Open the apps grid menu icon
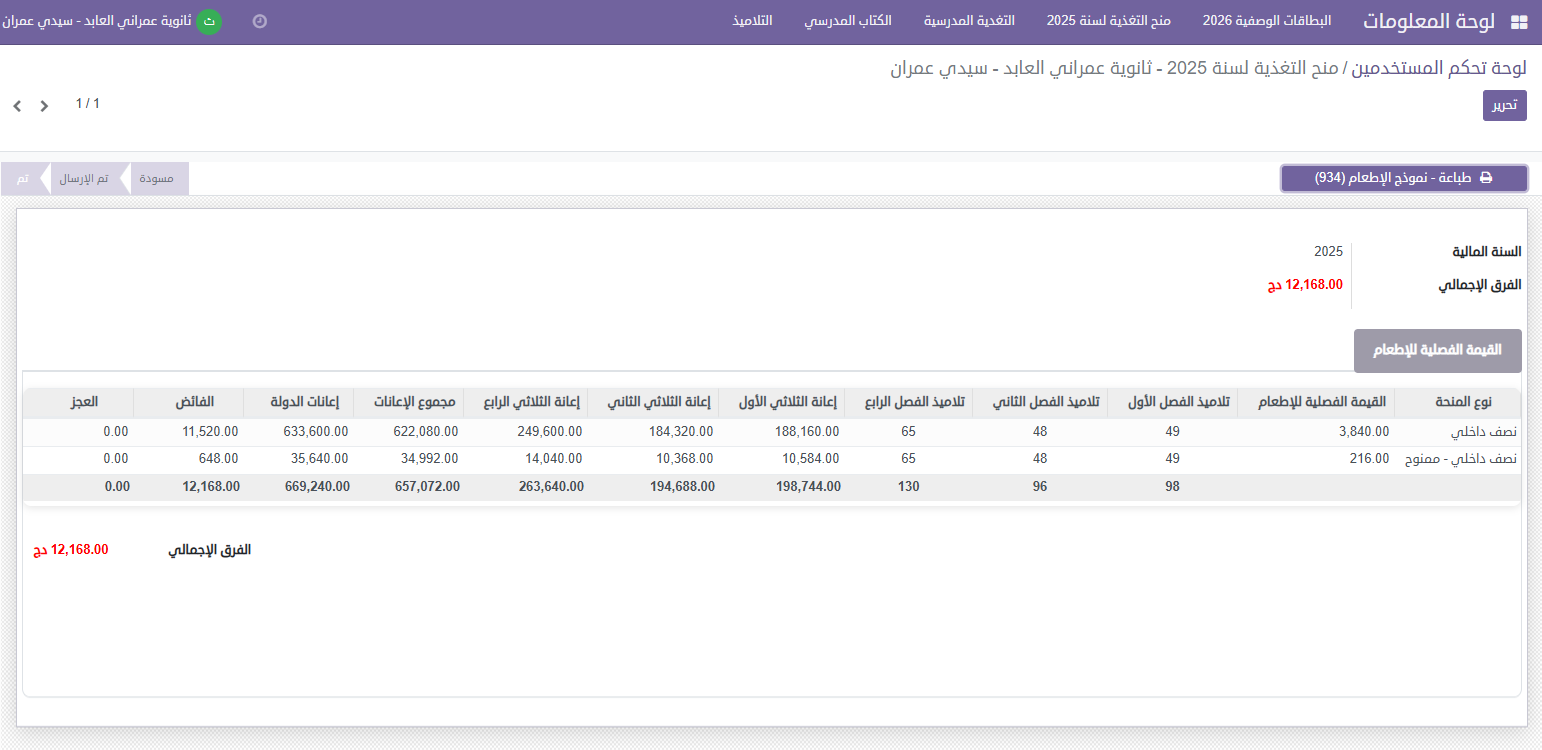1542x750 pixels. coord(1518,22)
